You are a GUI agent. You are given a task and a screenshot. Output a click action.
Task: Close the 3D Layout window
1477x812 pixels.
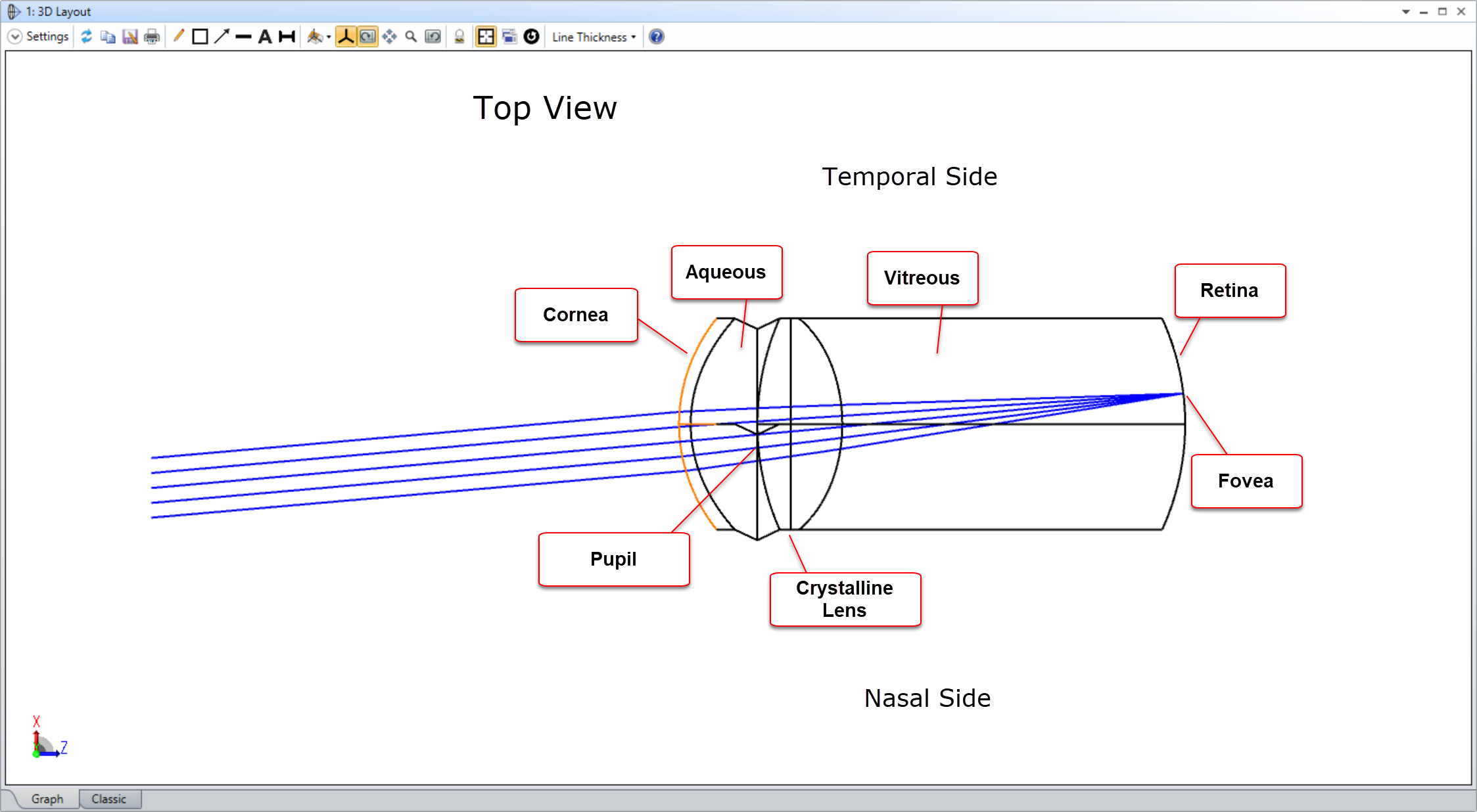[x=1461, y=12]
